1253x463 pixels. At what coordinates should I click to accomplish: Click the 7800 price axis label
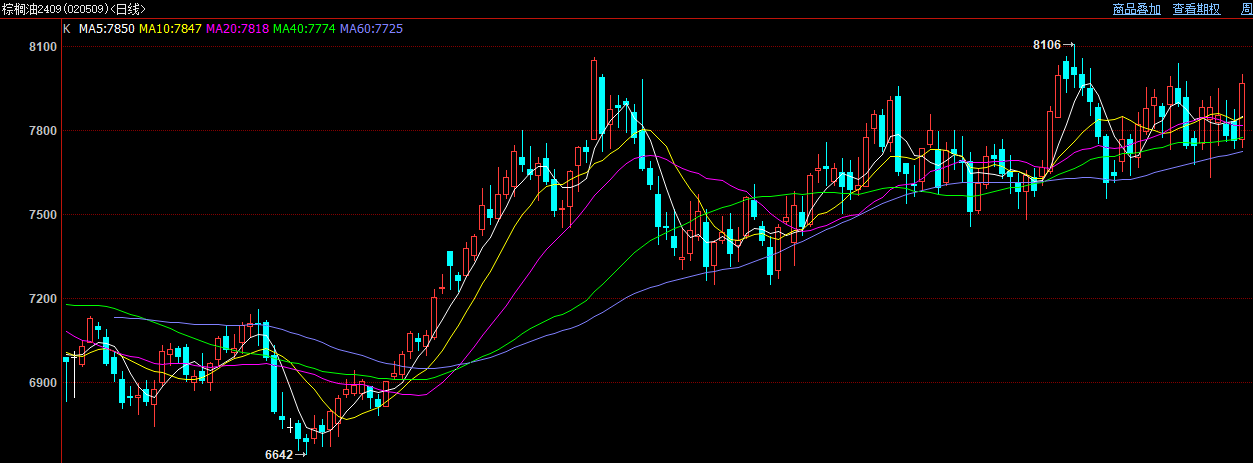[43, 131]
